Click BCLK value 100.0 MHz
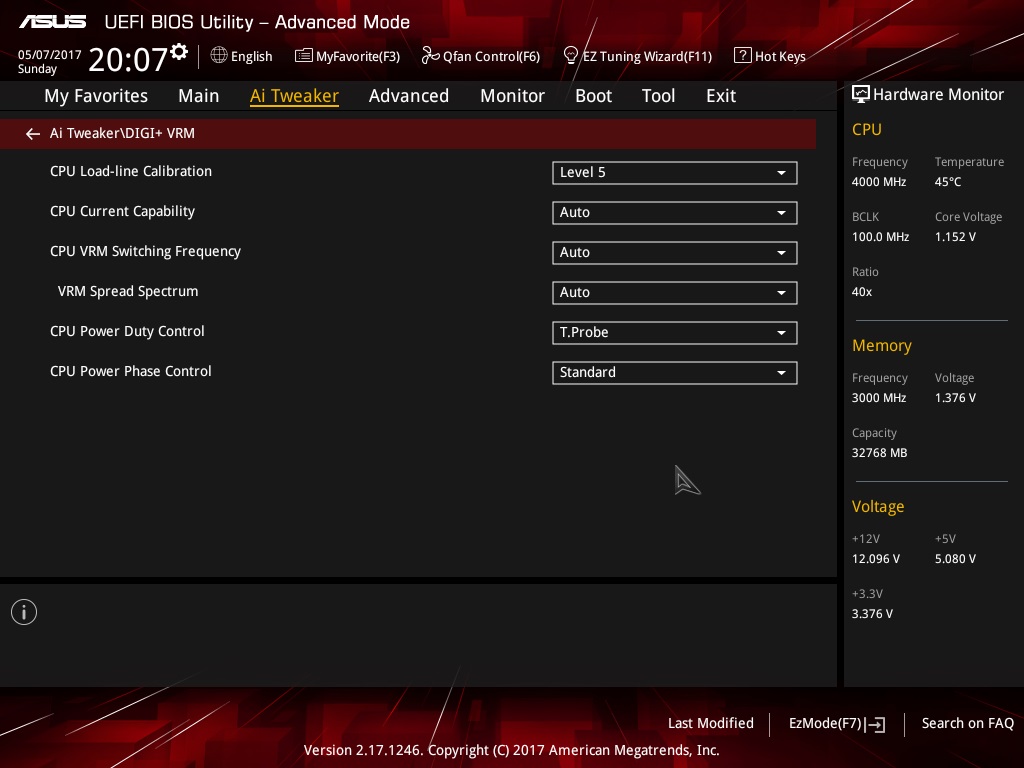 pos(880,237)
